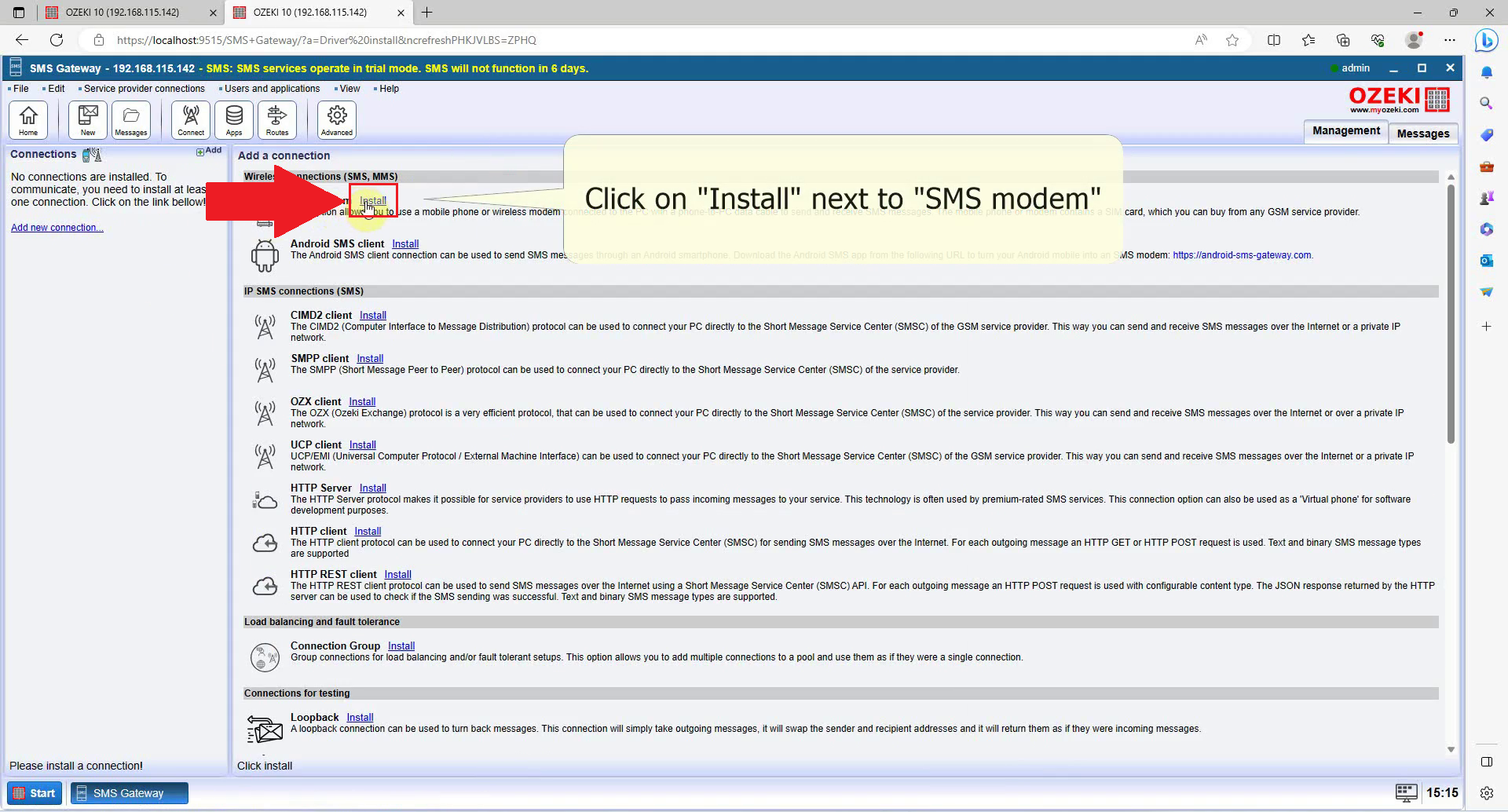Click Install next to HTTP Server
The width and height of the screenshot is (1508, 812).
tap(373, 488)
